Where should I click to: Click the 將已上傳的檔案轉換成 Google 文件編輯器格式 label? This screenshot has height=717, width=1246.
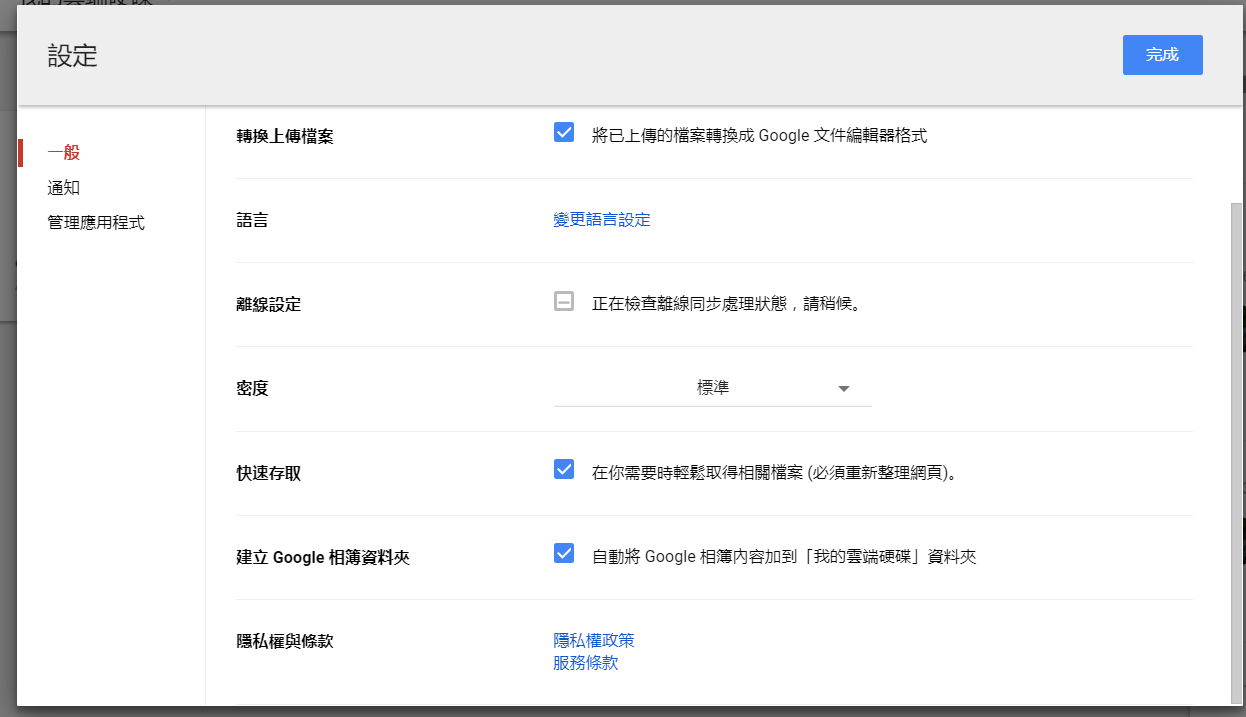759,136
